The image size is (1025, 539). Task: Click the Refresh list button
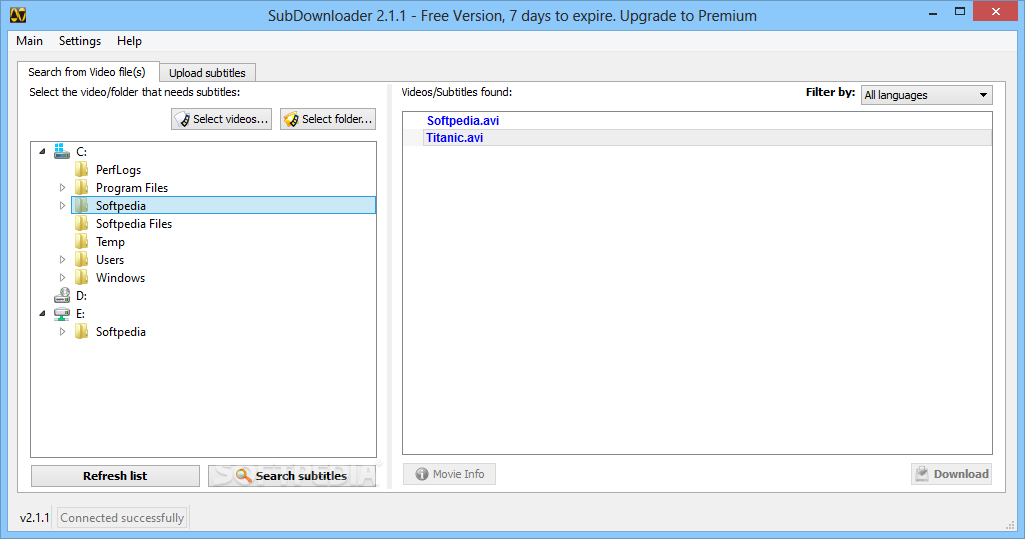point(115,476)
